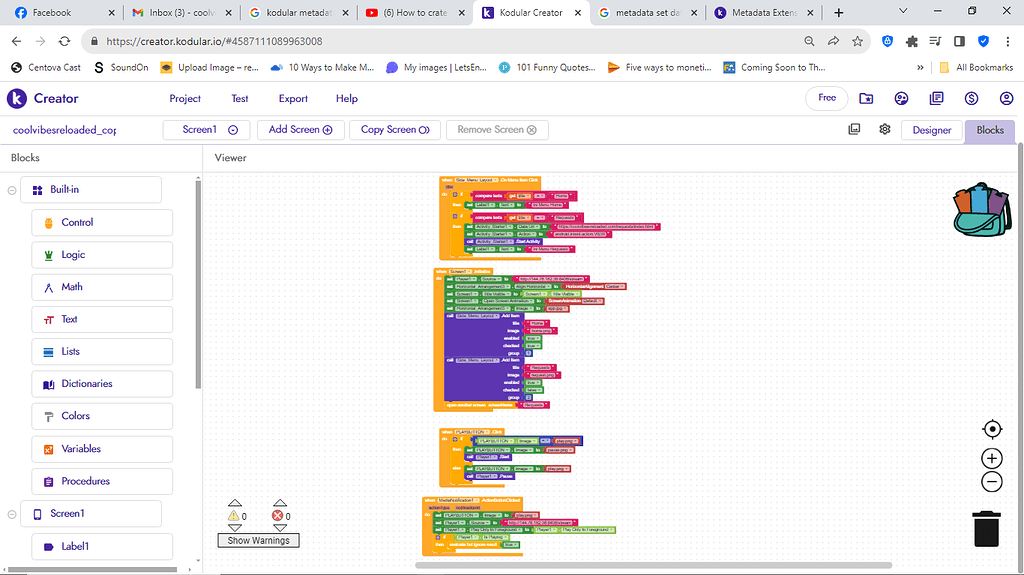Center the workspace with the target icon
Image resolution: width=1024 pixels, height=575 pixels.
[992, 429]
